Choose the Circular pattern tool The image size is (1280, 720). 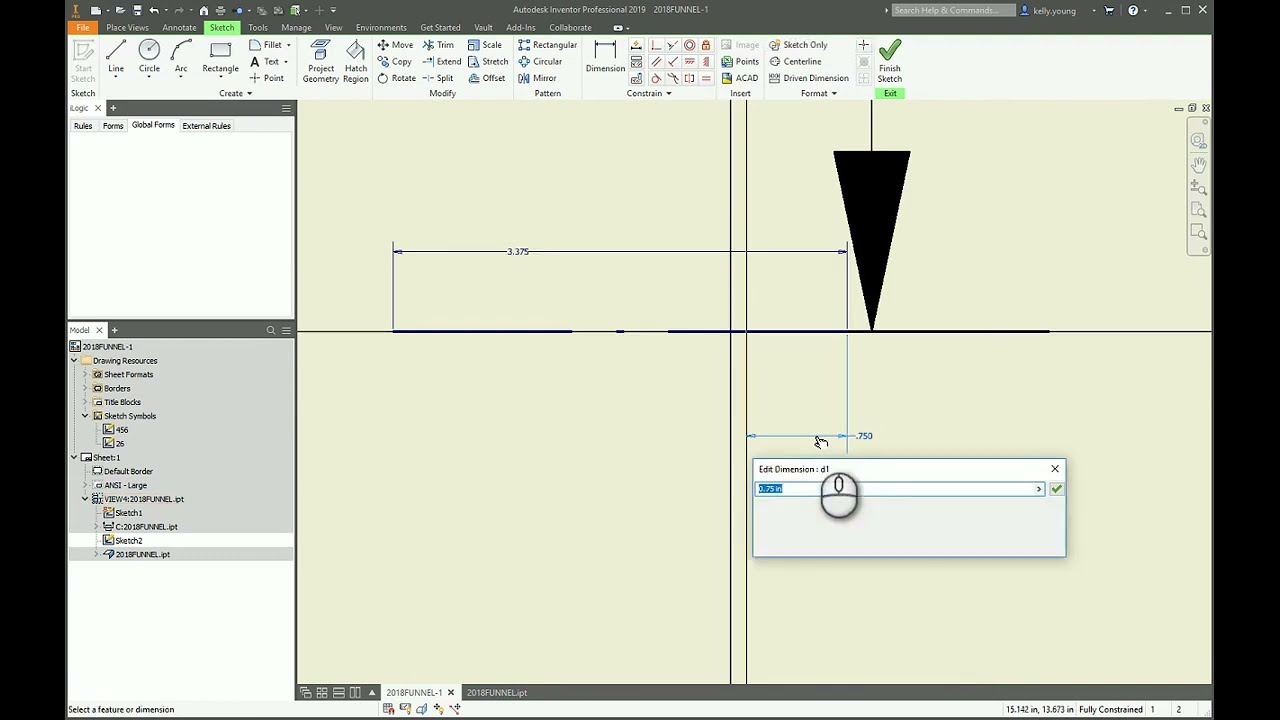tap(540, 61)
